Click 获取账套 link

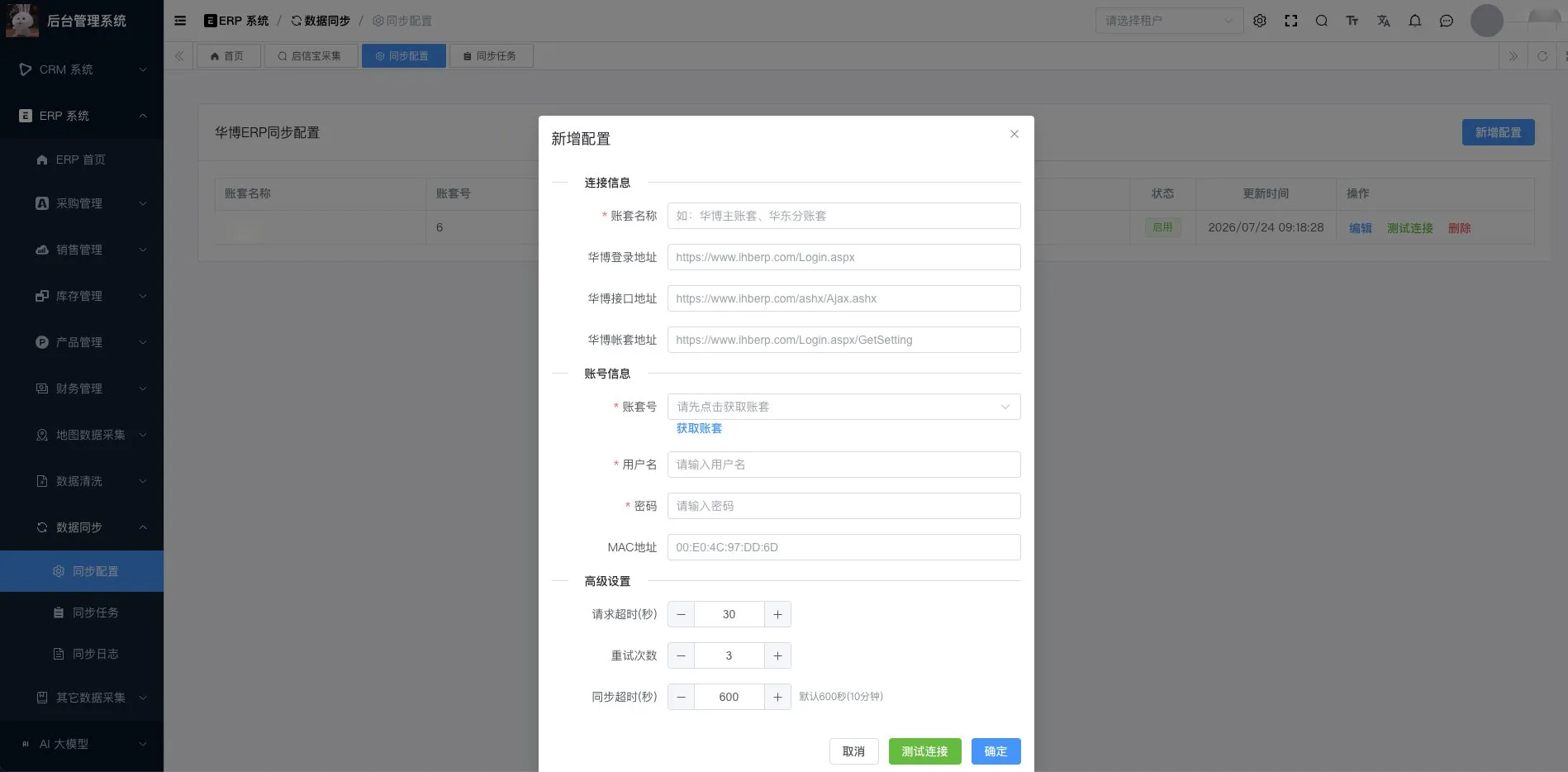[x=699, y=428]
